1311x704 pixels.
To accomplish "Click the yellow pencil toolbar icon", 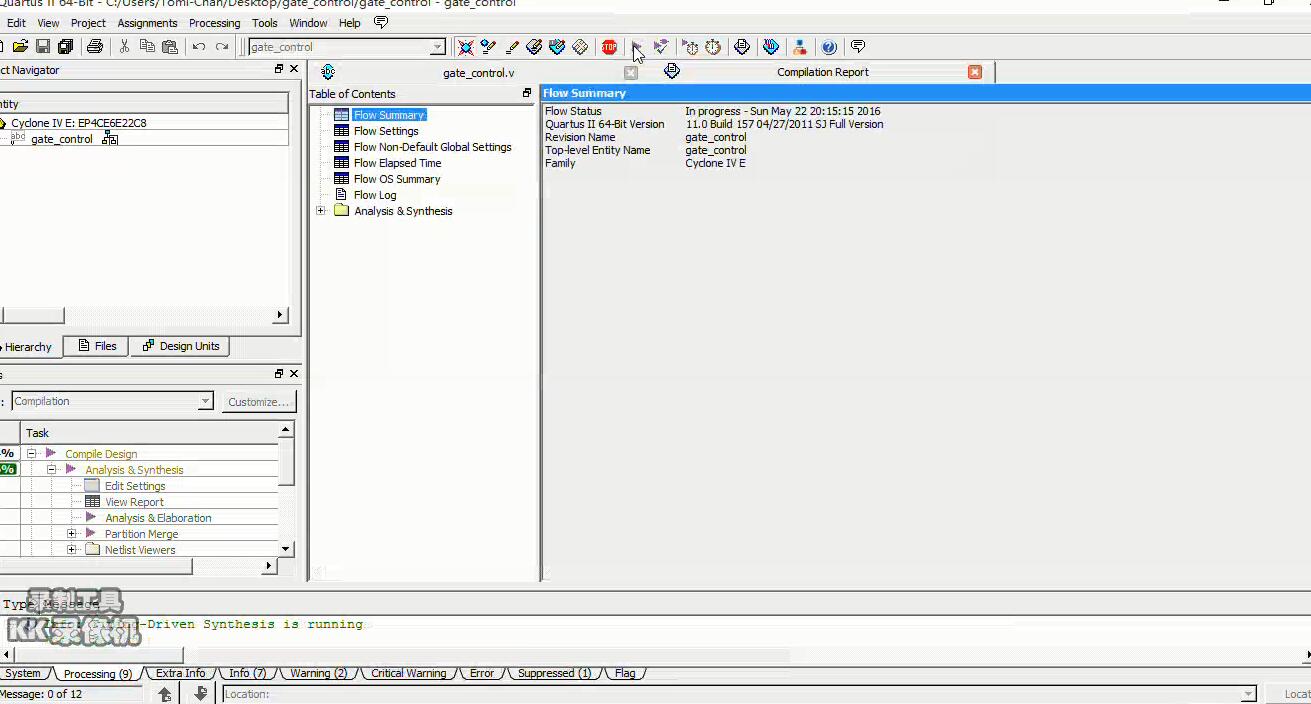I will coord(512,47).
